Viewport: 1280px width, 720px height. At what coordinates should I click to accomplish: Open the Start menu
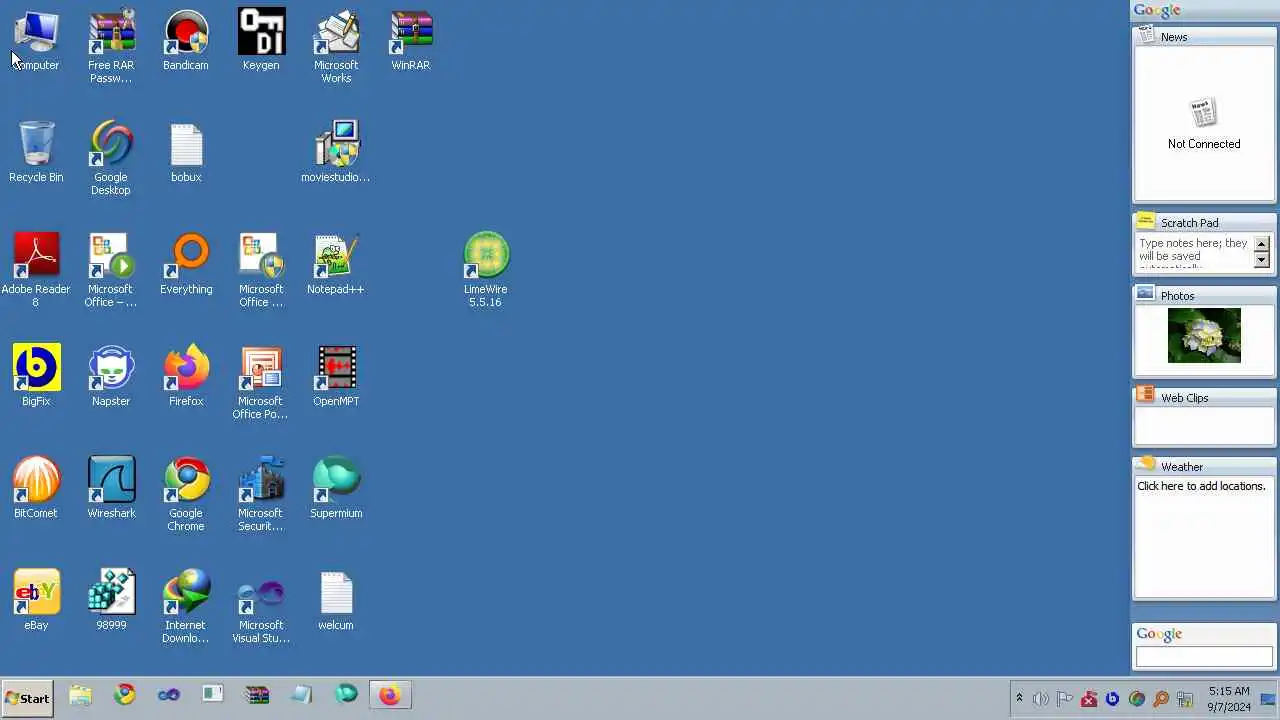[x=27, y=698]
